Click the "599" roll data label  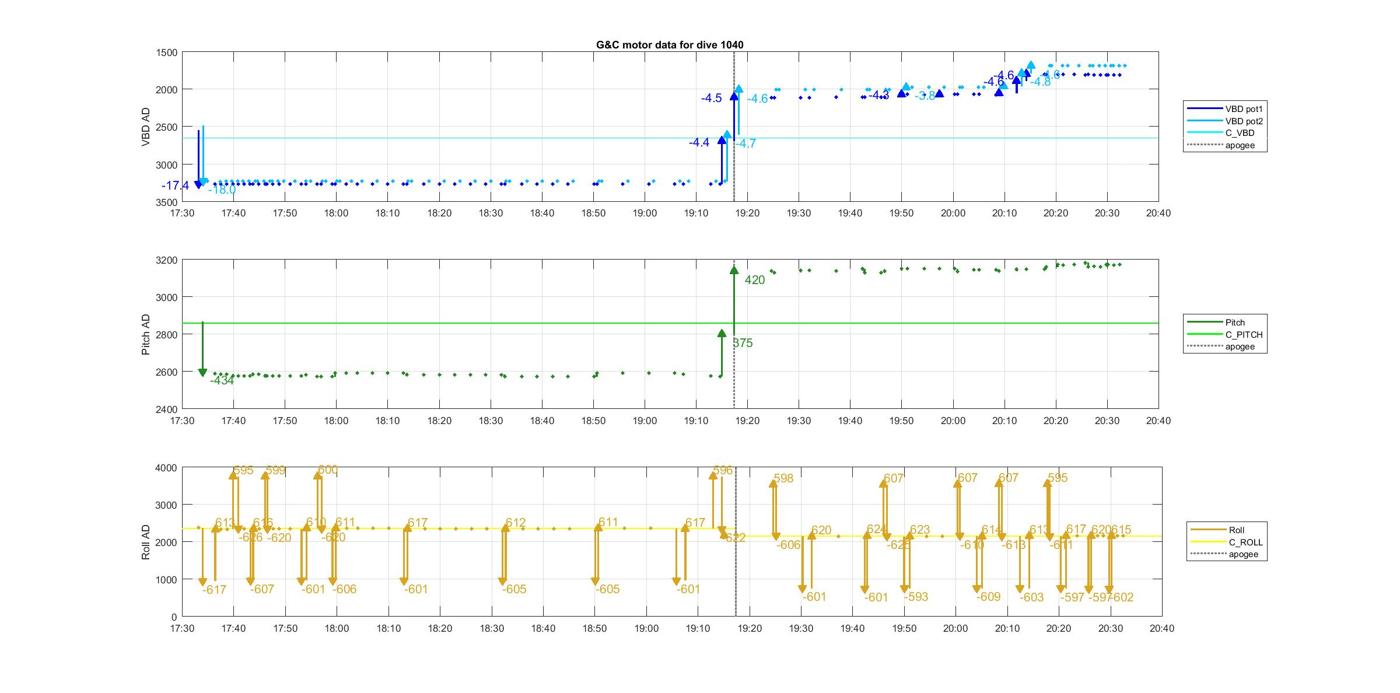[276, 471]
